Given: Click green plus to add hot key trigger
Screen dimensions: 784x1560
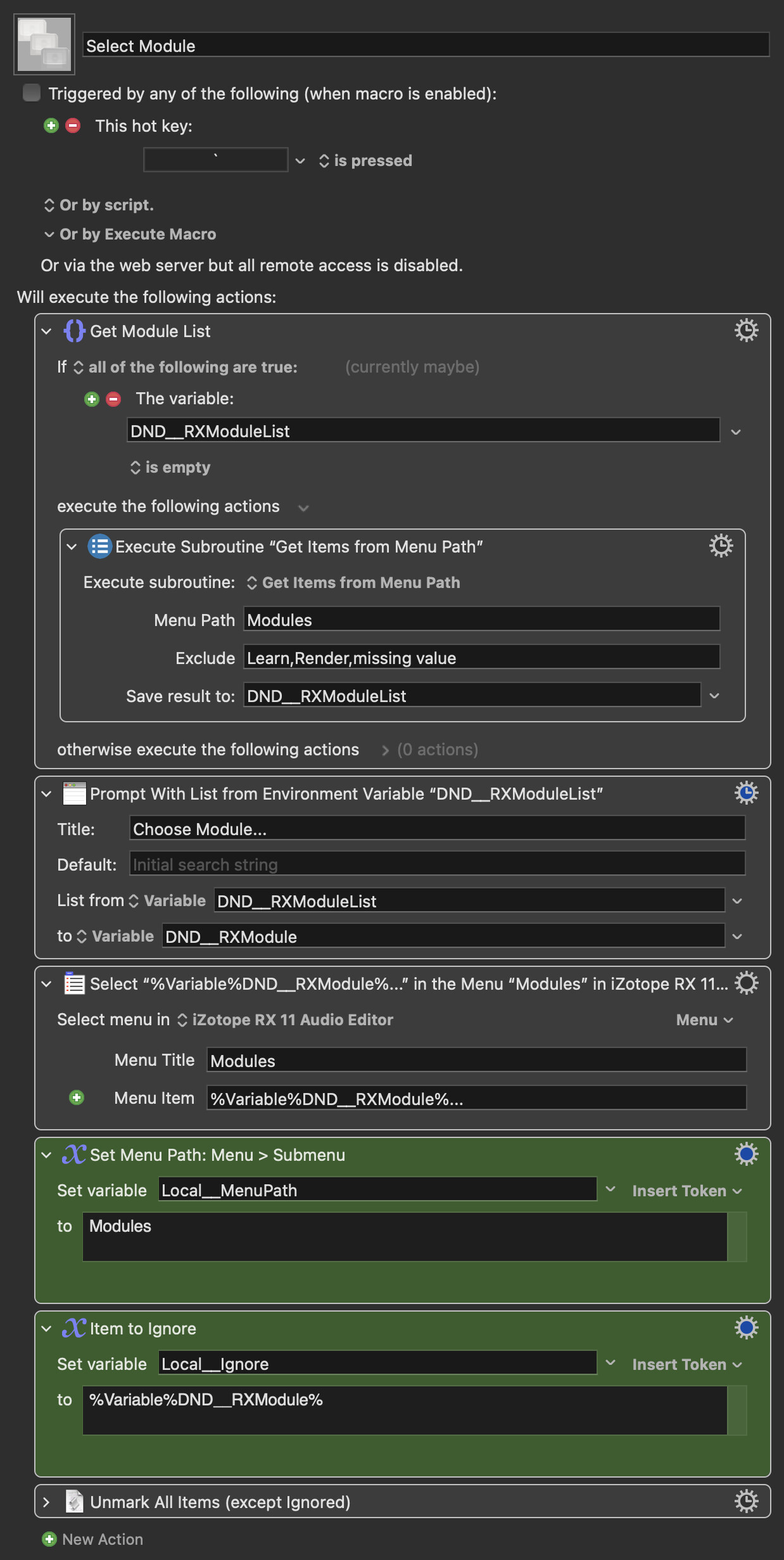Looking at the screenshot, I should click(51, 126).
